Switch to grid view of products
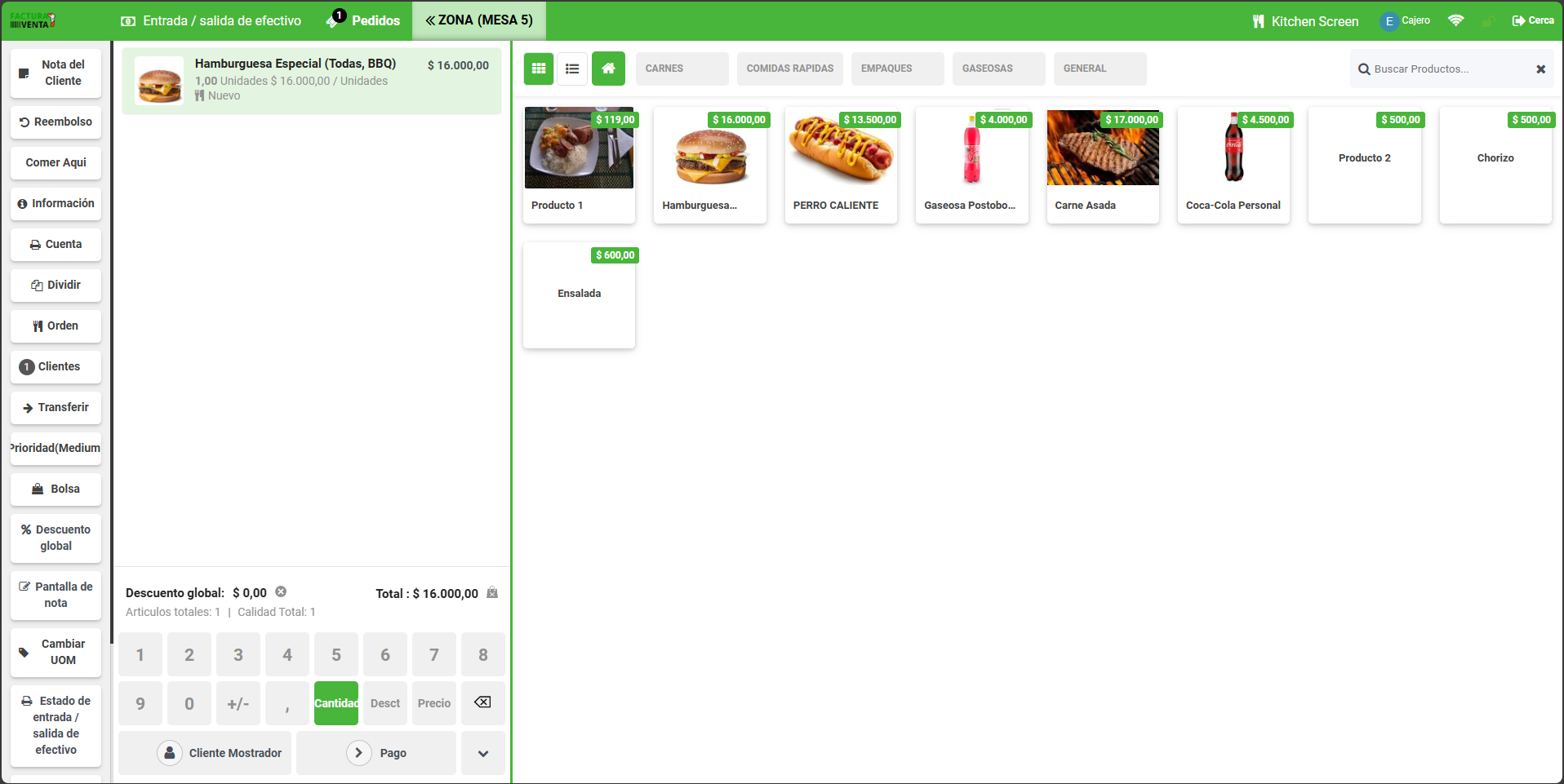Image resolution: width=1564 pixels, height=784 pixels. (538, 69)
